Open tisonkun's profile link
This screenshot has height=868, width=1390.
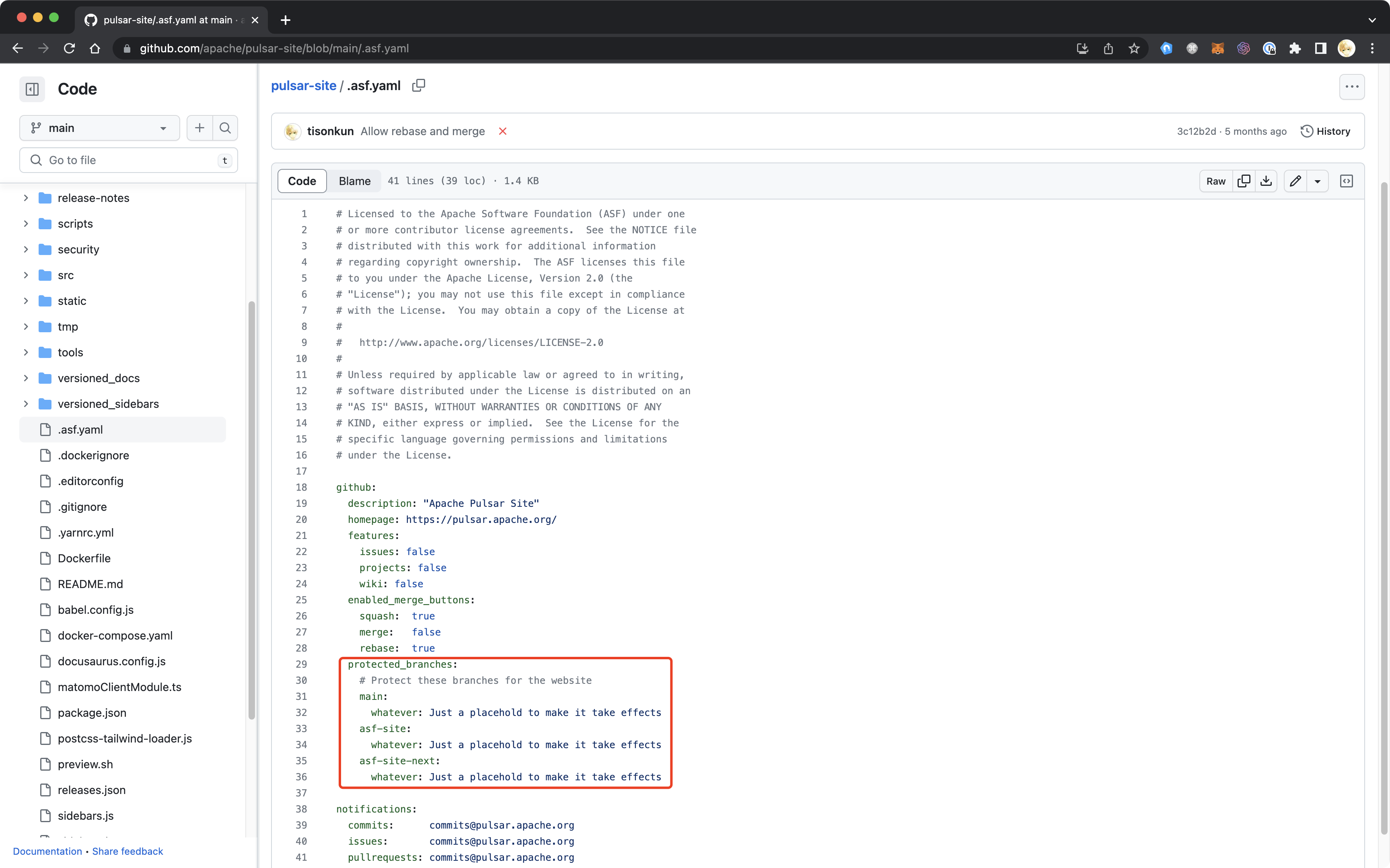330,132
